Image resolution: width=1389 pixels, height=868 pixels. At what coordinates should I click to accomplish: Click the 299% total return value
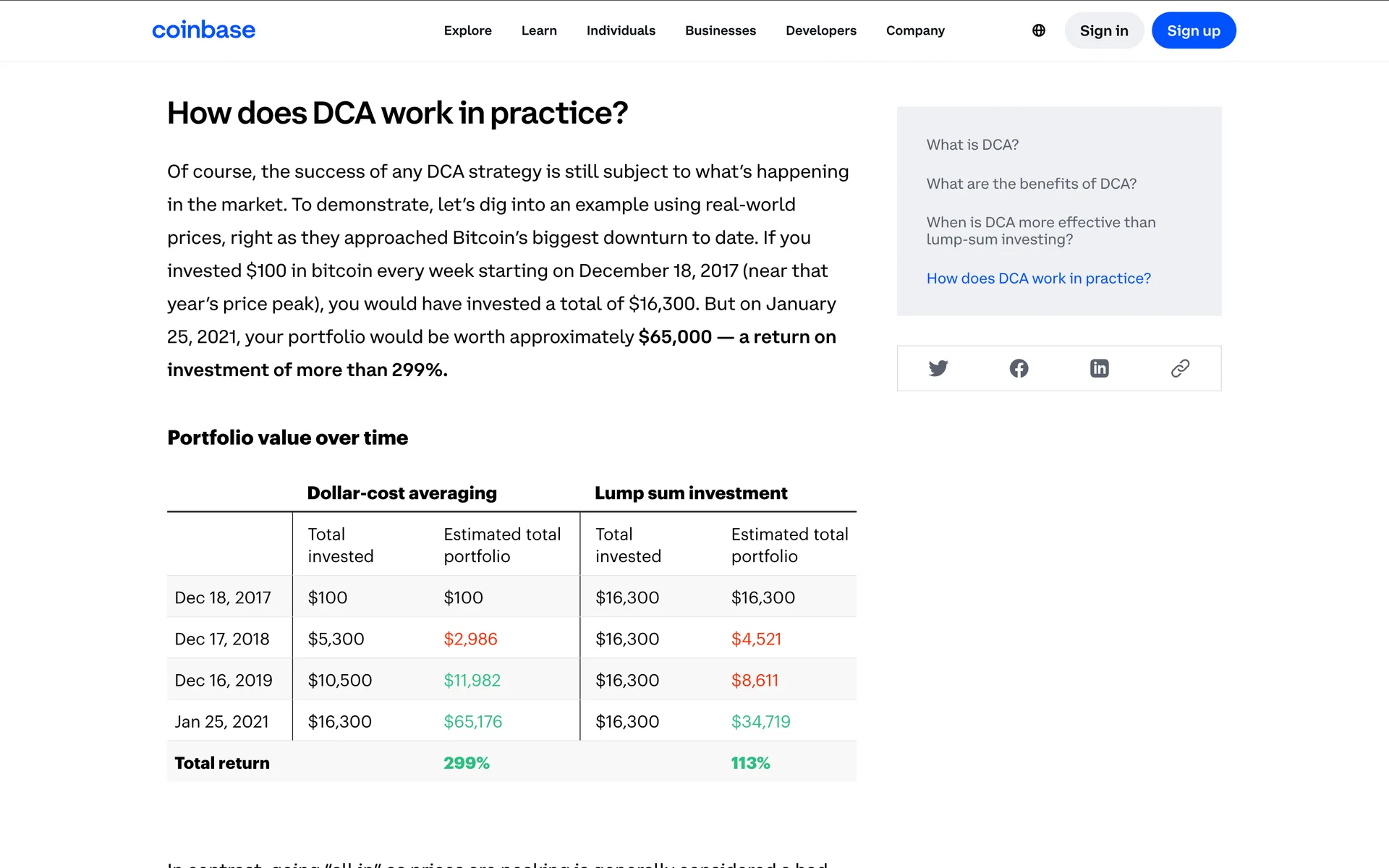[x=467, y=763]
